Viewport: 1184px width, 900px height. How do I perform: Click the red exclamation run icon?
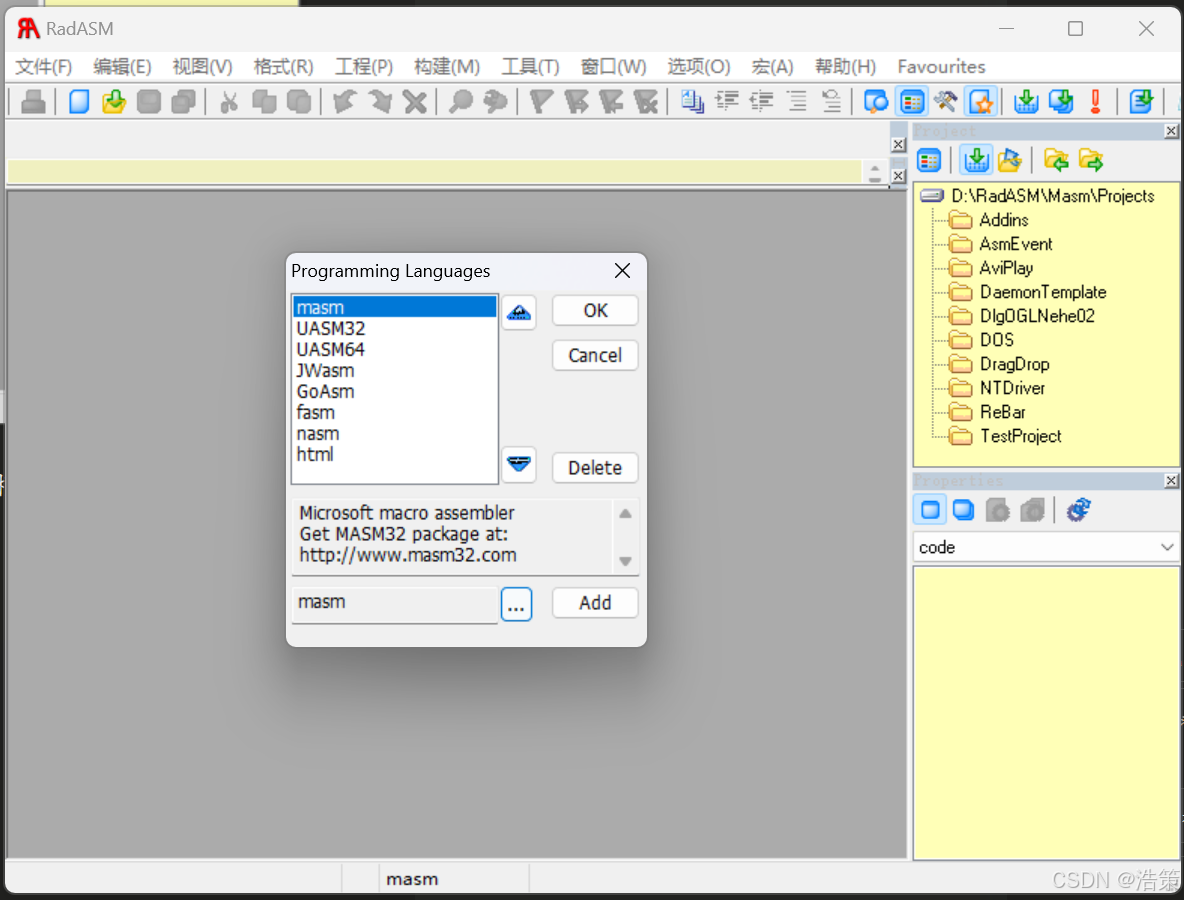click(x=1096, y=101)
